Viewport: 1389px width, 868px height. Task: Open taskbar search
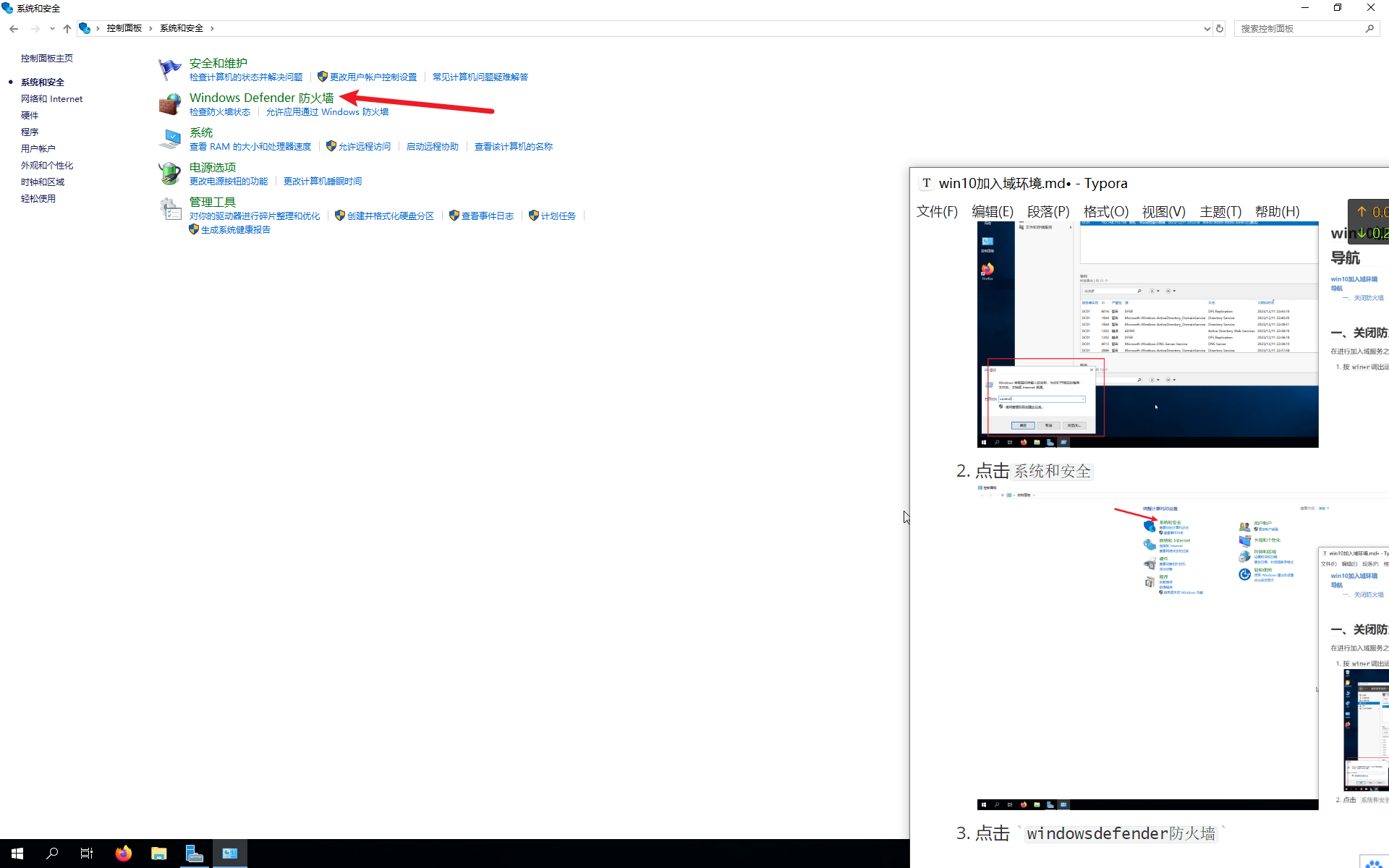[52, 854]
